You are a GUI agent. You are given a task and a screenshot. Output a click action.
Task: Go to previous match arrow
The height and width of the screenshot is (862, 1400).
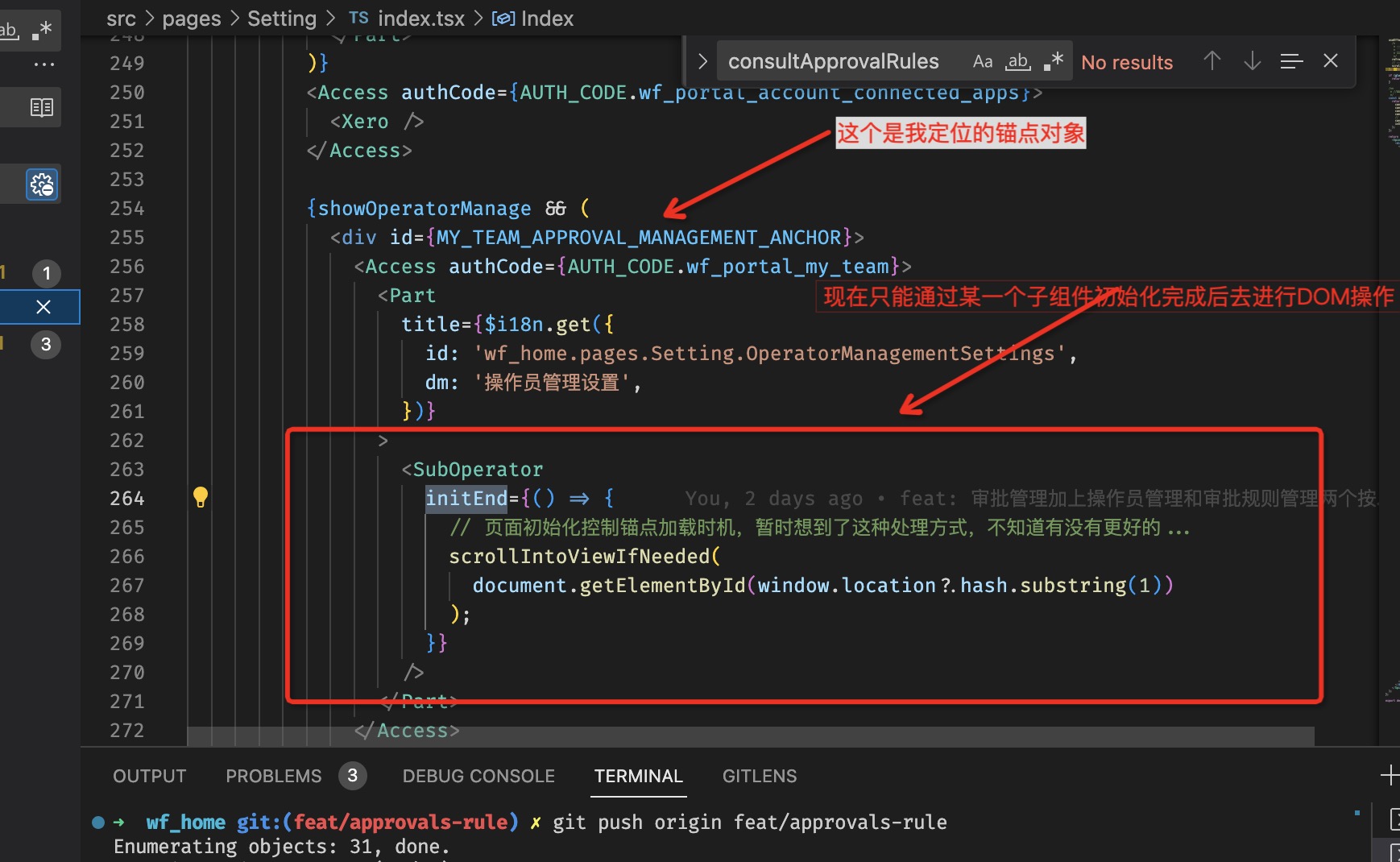(1212, 61)
